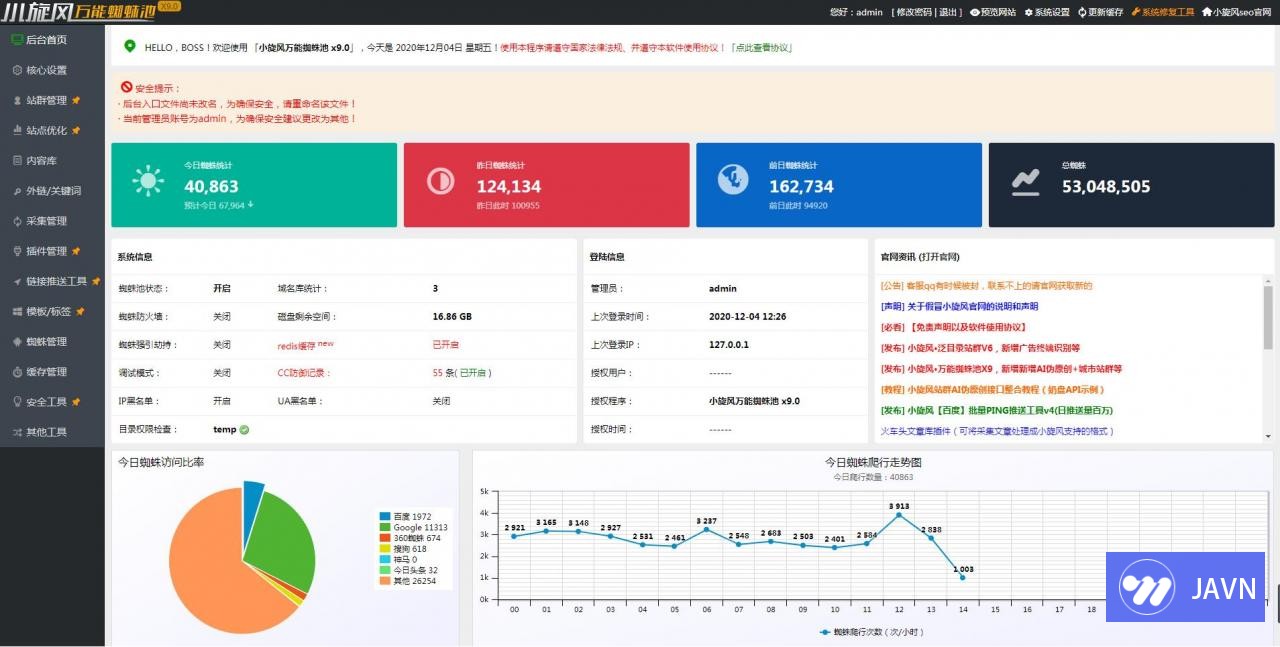The width and height of the screenshot is (1280, 647).
Task: Open the 点此查看协议 link
Action: (763, 48)
